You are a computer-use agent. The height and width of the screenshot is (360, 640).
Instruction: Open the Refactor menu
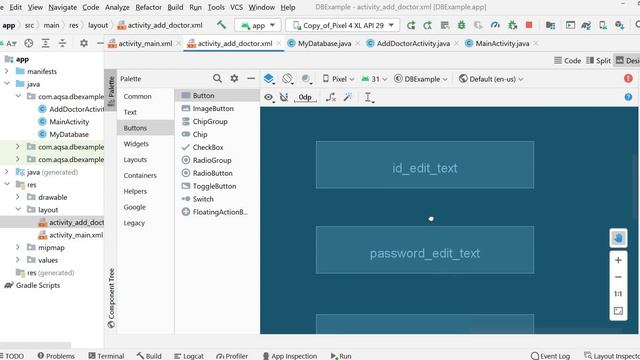[x=149, y=7]
